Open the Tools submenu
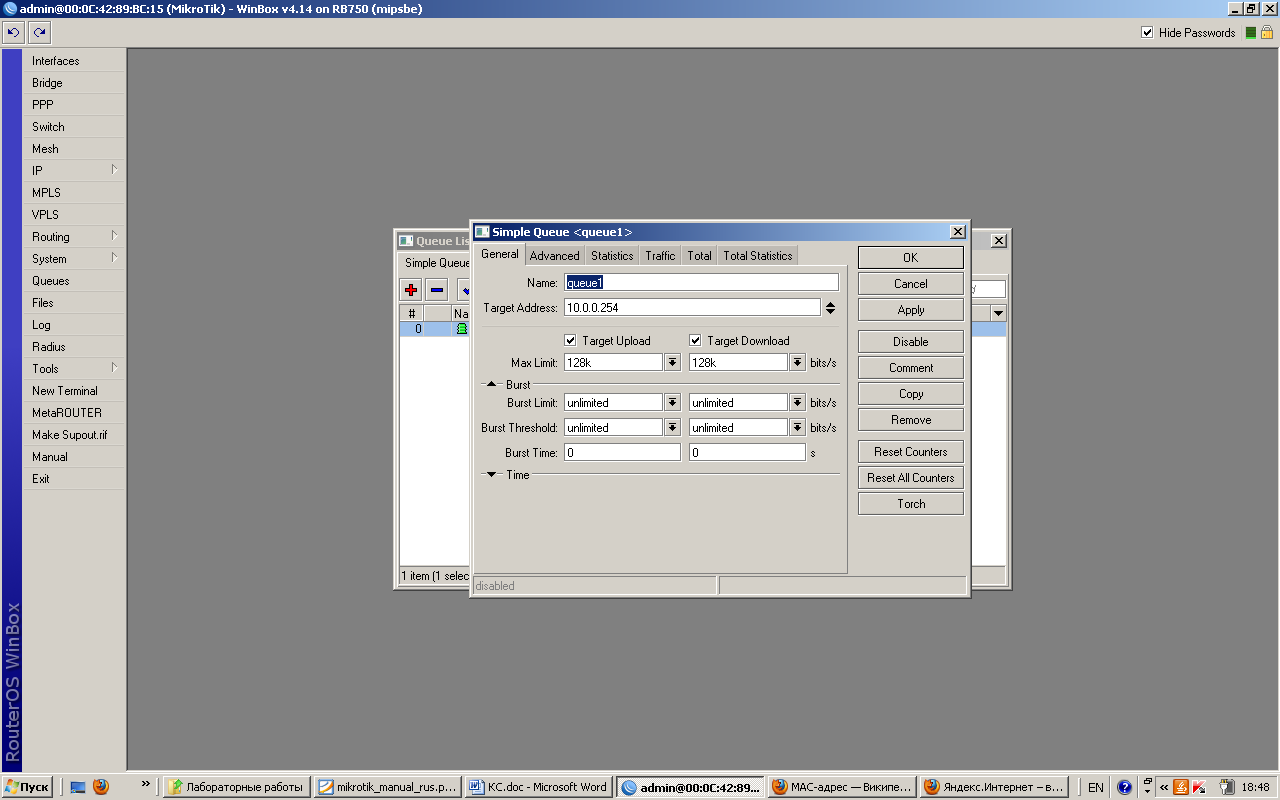Image resolution: width=1280 pixels, height=800 pixels. click(74, 369)
